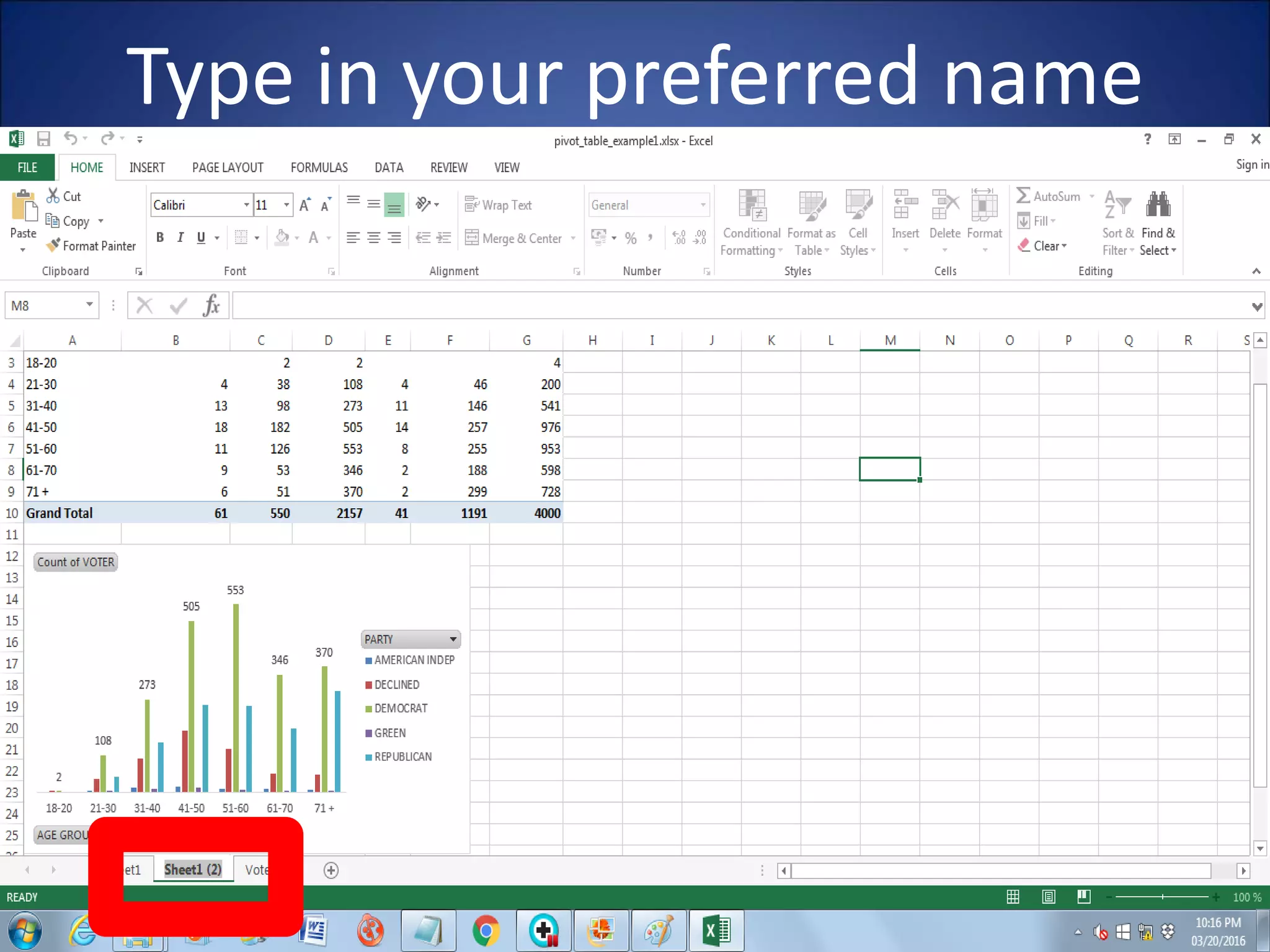Viewport: 1270px width, 952px height.
Task: Activate the Format Painter brush
Action: point(91,246)
